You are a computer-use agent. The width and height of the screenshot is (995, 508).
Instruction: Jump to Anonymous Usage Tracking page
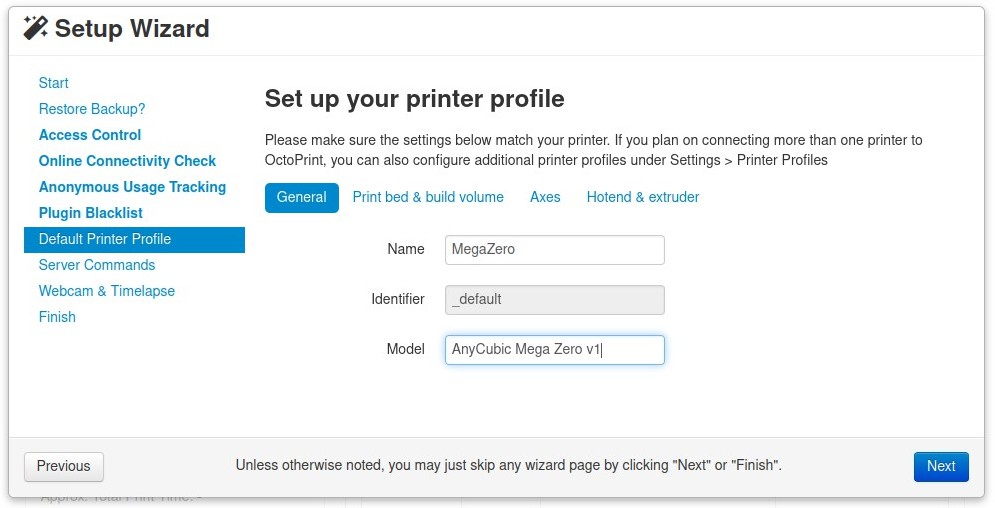coord(132,187)
